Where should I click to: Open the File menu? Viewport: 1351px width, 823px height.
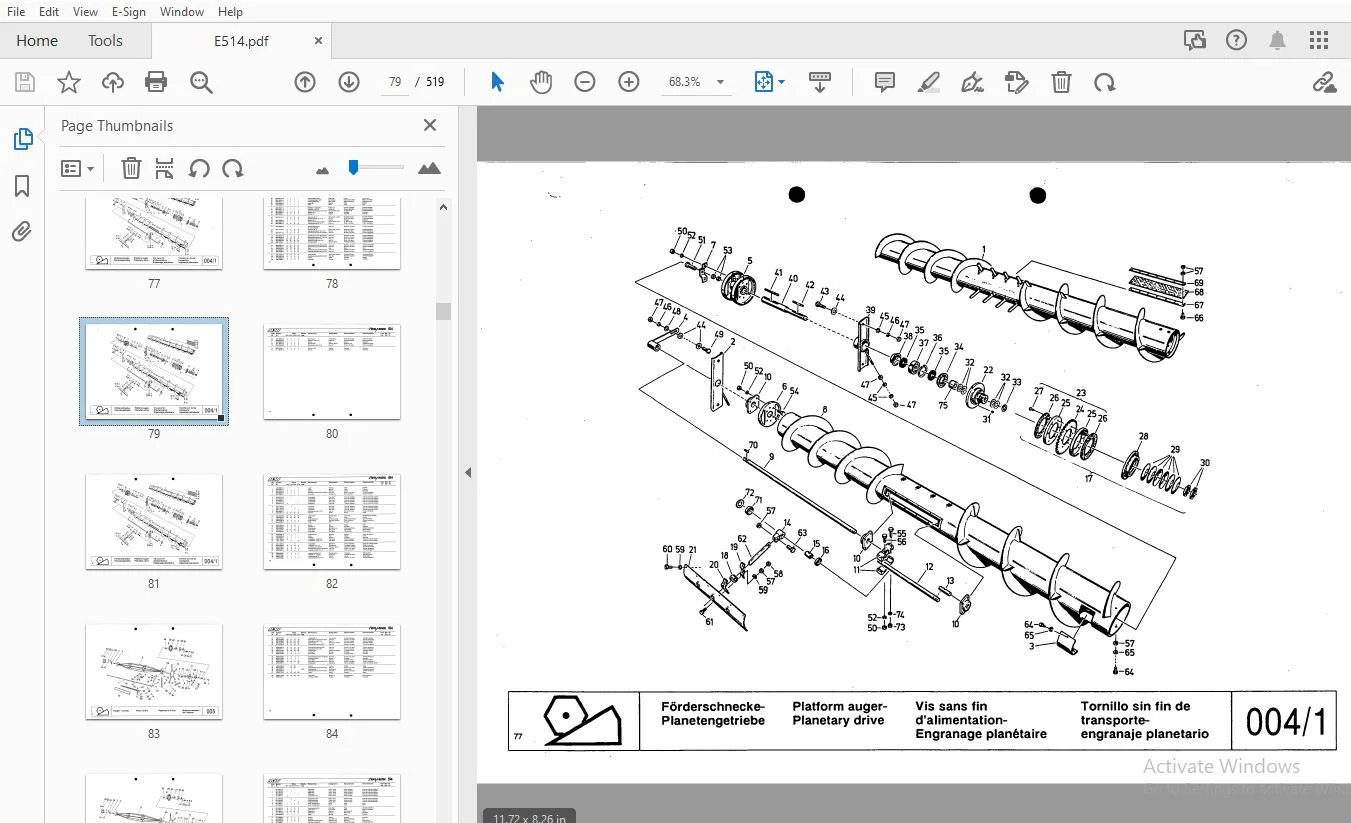point(16,12)
